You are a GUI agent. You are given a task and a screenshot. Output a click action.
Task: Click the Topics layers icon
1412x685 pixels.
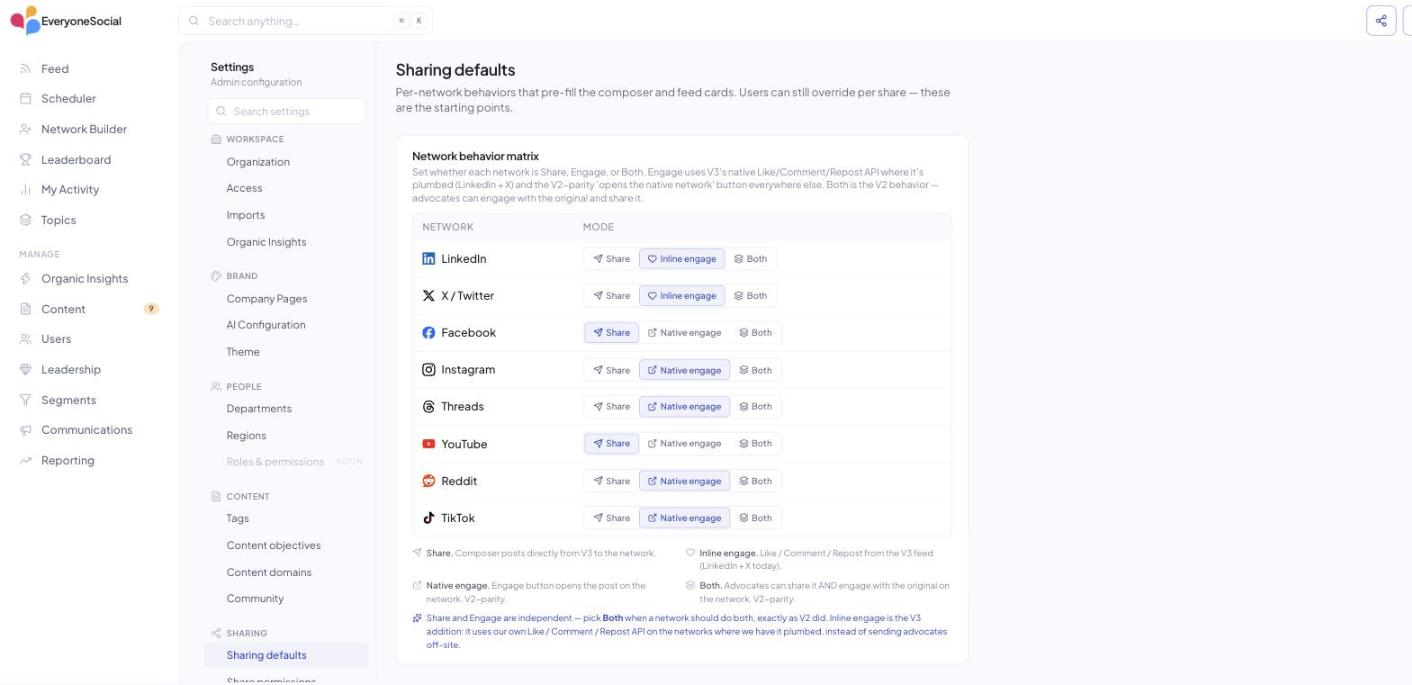pyautogui.click(x=26, y=220)
